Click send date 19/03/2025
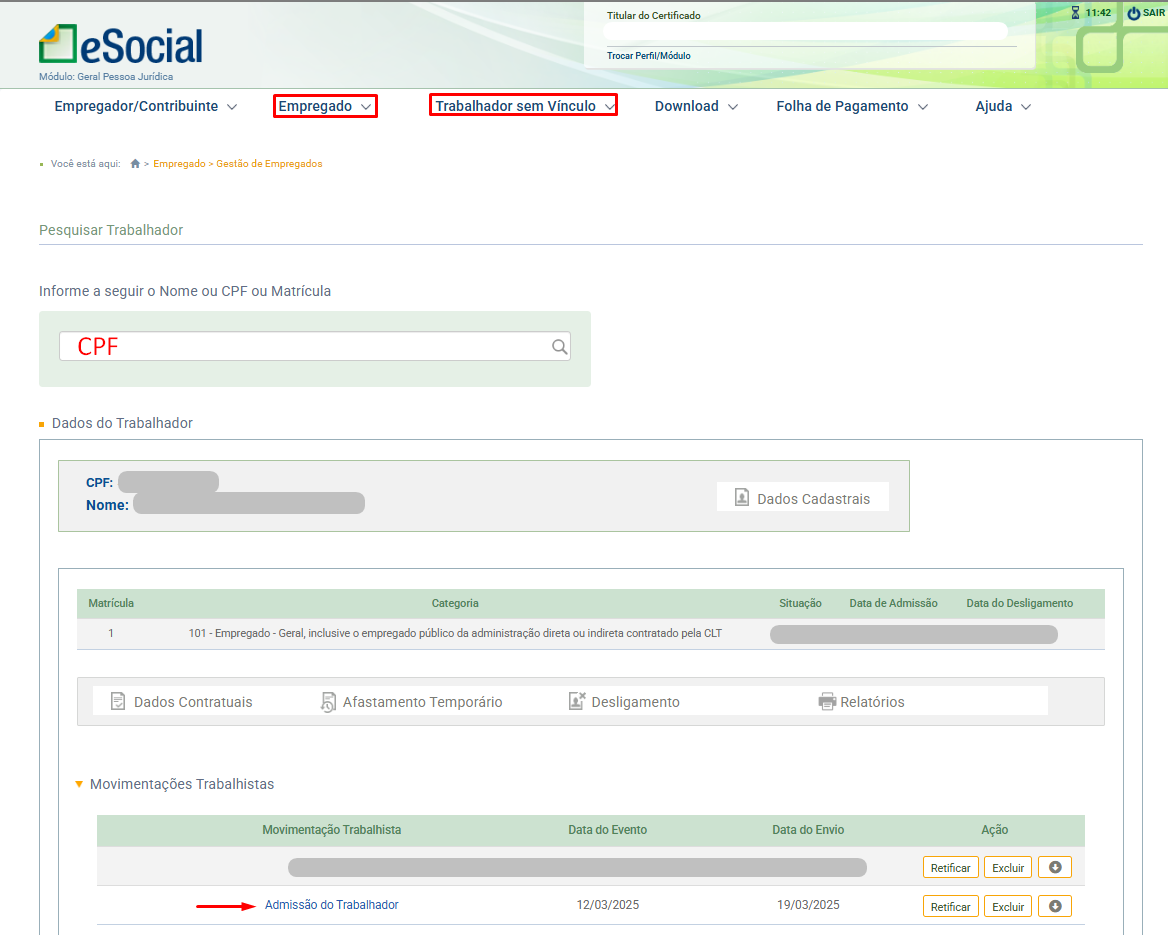This screenshot has height=935, width=1168. click(808, 904)
